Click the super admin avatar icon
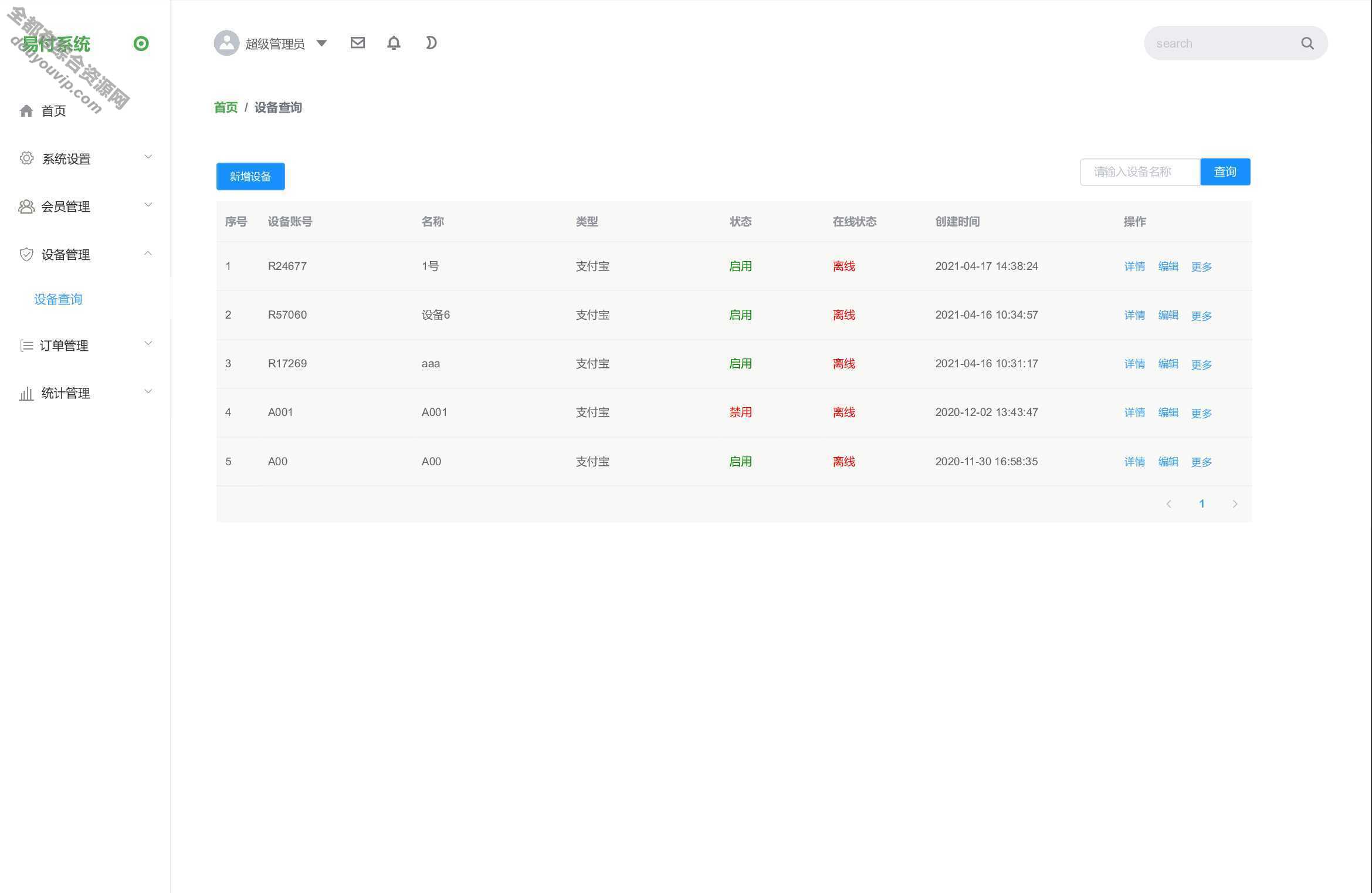The height and width of the screenshot is (893, 1372). point(226,43)
